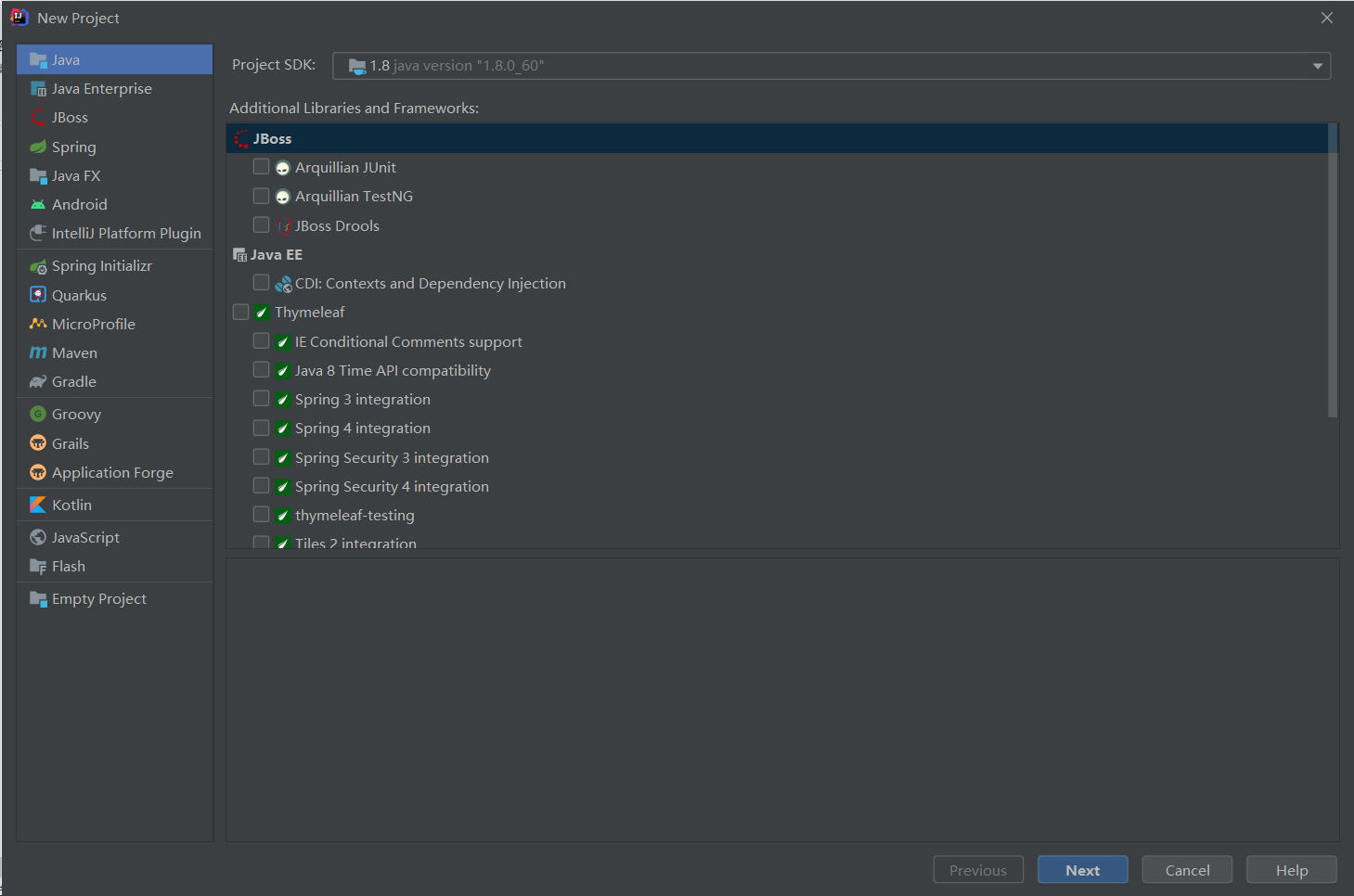Pick the JBoss icon in the project type sidebar
This screenshot has height=896, width=1354.
(38, 118)
